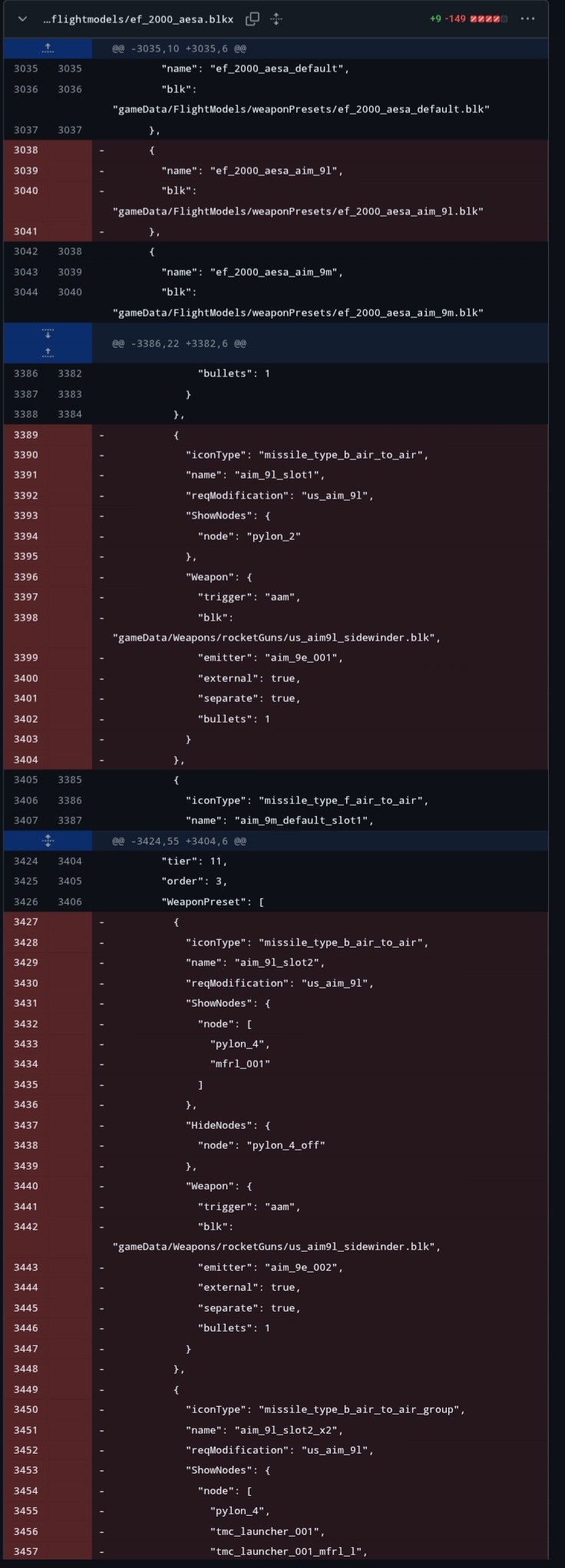The image size is (565, 1568).
Task: Click expand-down arrow beside the -3386,22 hunk
Action: pyautogui.click(x=48, y=334)
